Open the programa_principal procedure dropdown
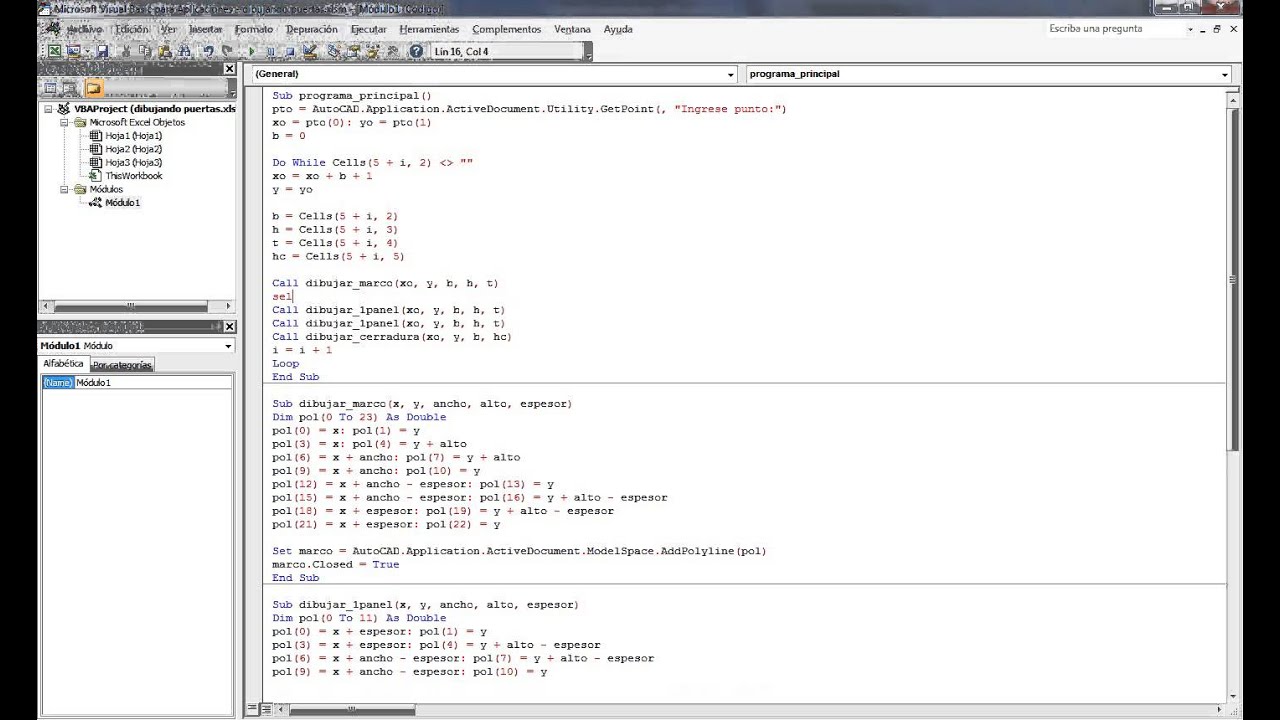 [x=1224, y=74]
